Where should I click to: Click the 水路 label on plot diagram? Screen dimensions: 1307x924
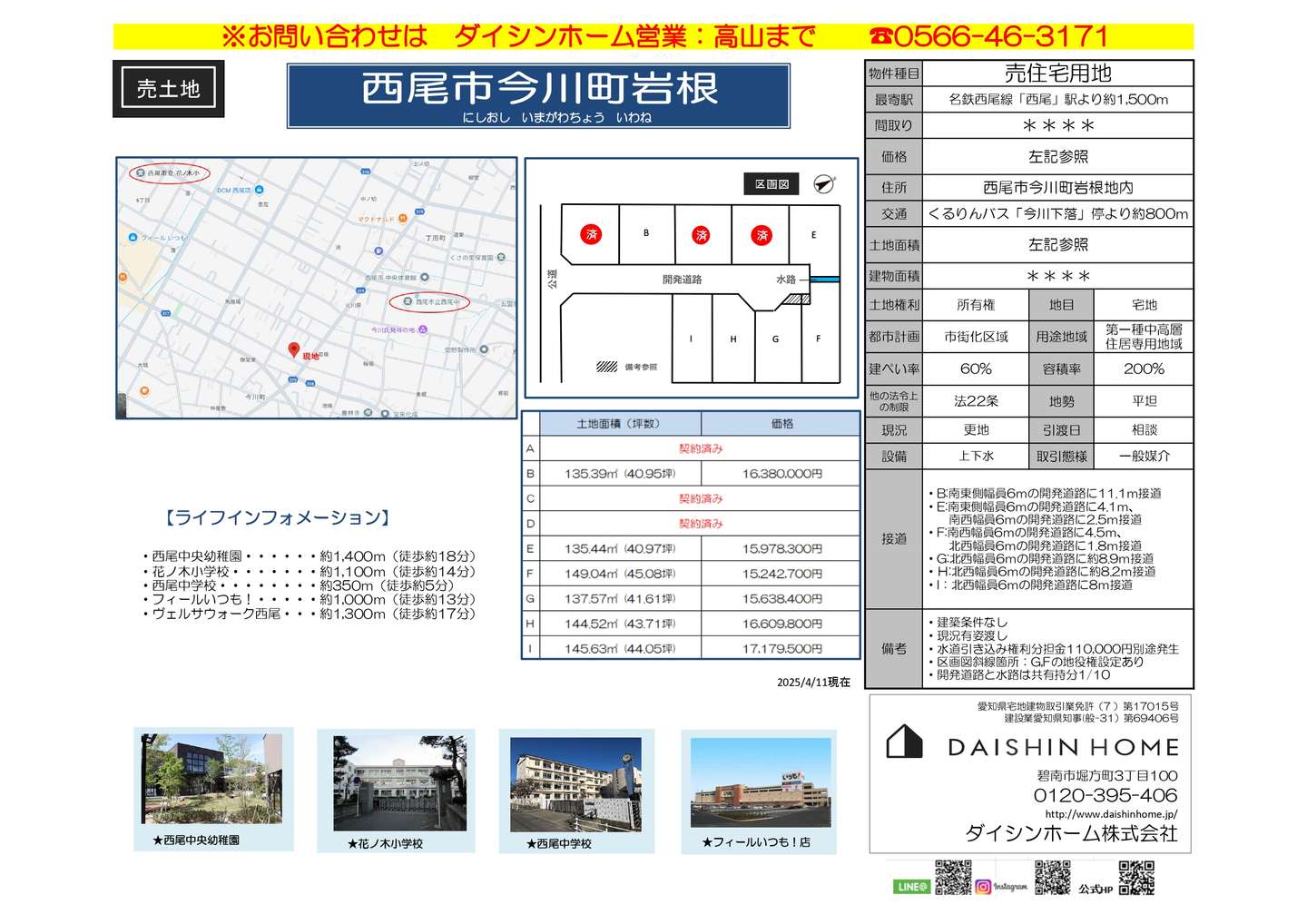785,280
